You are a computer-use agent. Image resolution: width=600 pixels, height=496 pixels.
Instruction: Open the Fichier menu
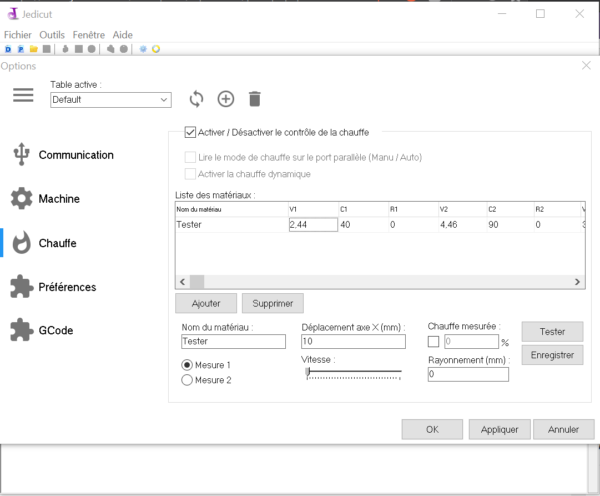18,35
